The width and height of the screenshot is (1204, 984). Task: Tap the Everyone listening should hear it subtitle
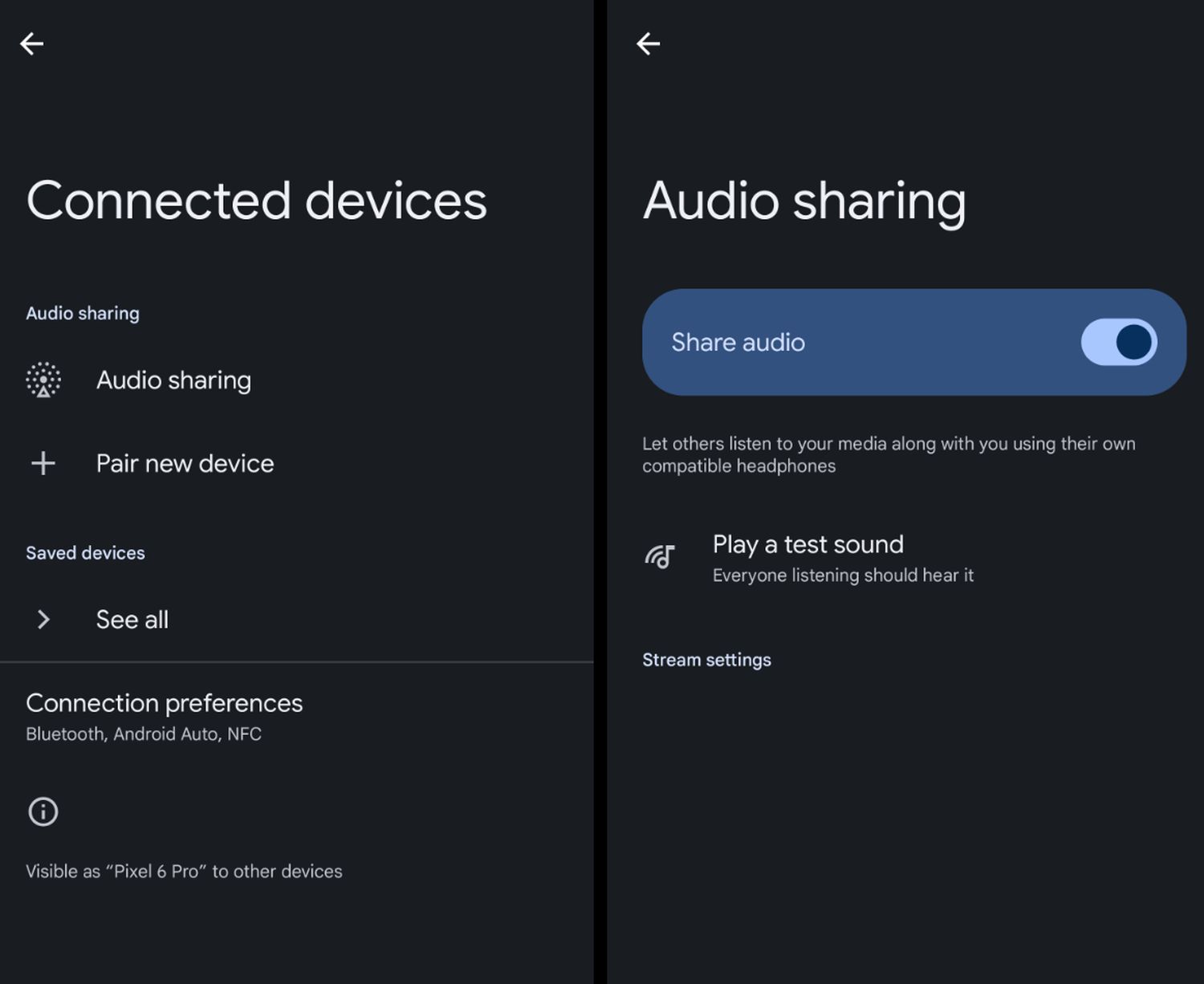(x=843, y=575)
